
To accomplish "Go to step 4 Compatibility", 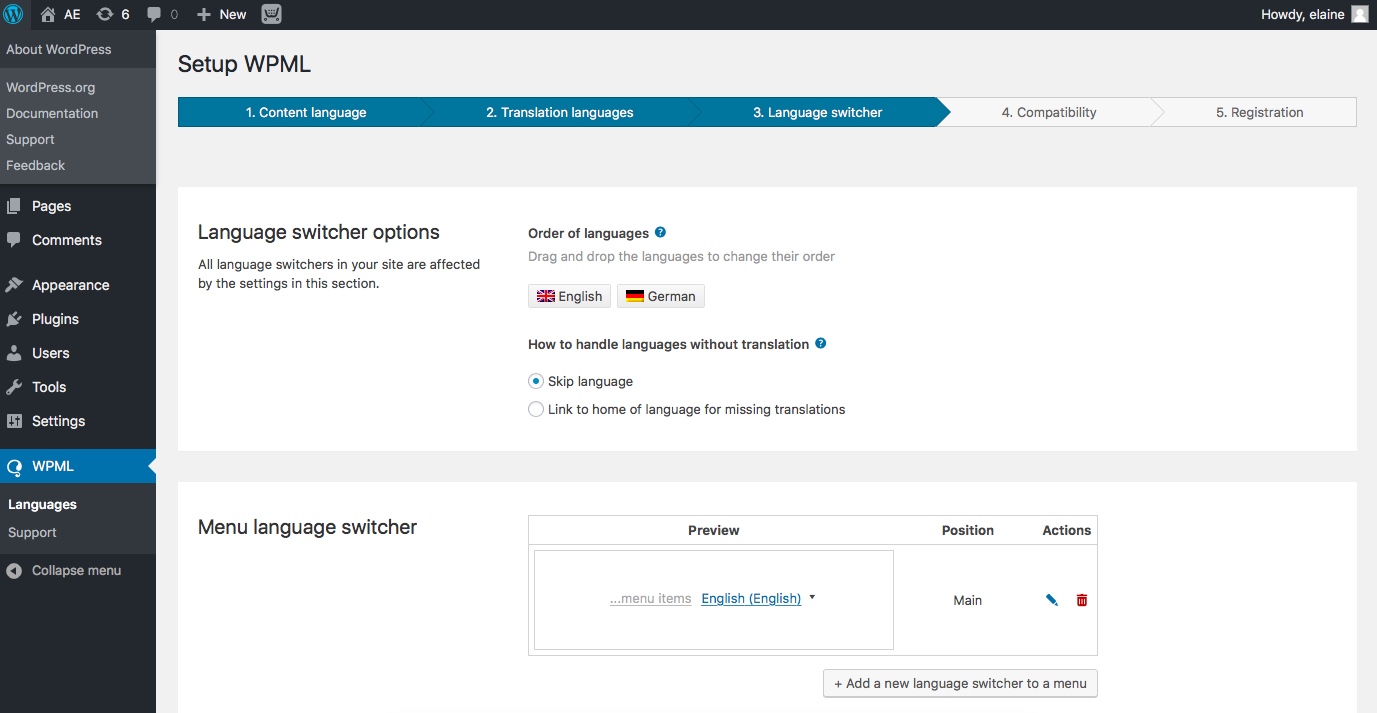I will point(1049,112).
